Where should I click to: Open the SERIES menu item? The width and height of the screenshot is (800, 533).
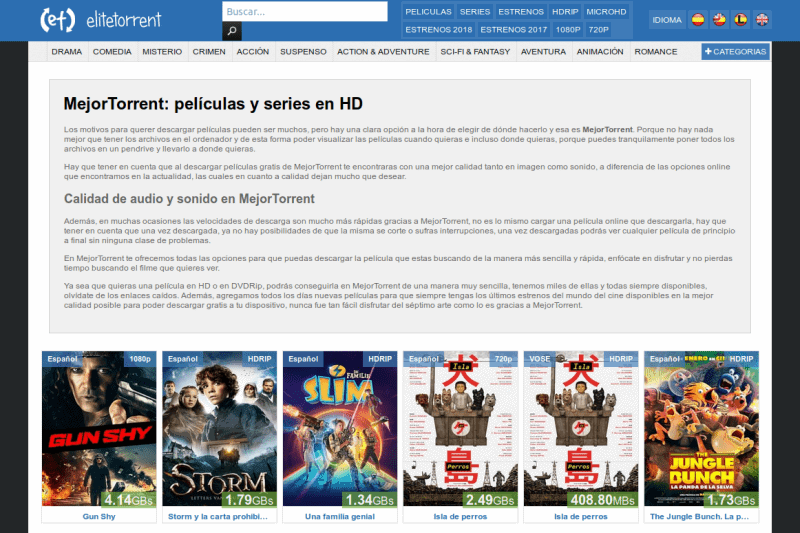click(474, 12)
